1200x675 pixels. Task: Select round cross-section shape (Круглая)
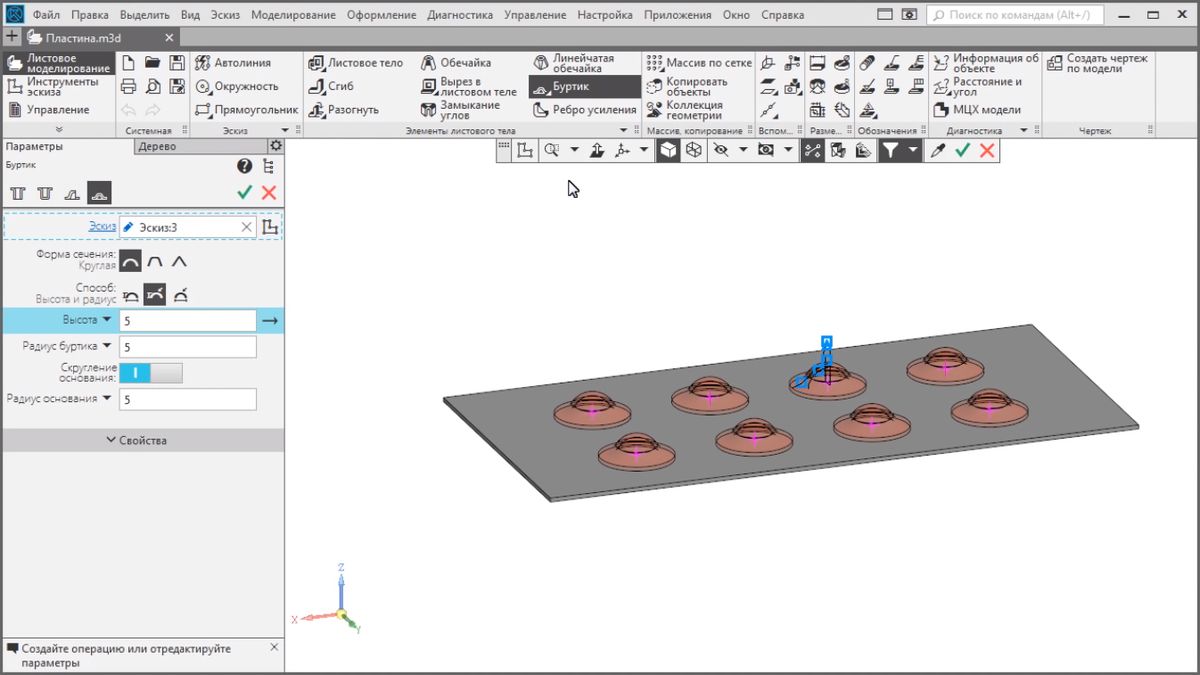point(130,262)
